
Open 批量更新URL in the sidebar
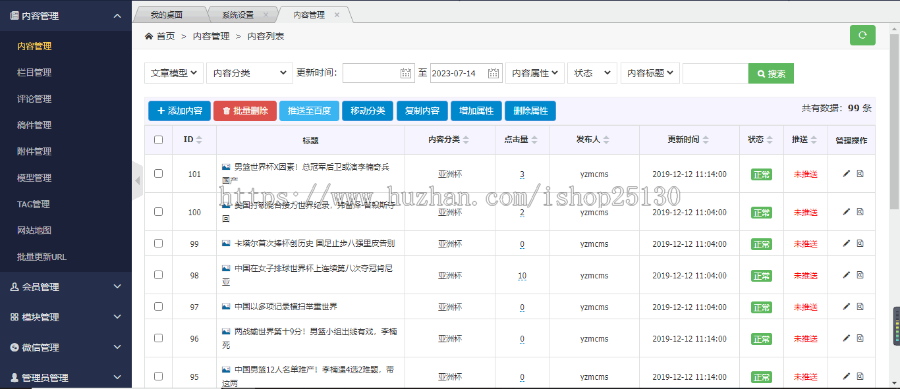coord(42,256)
